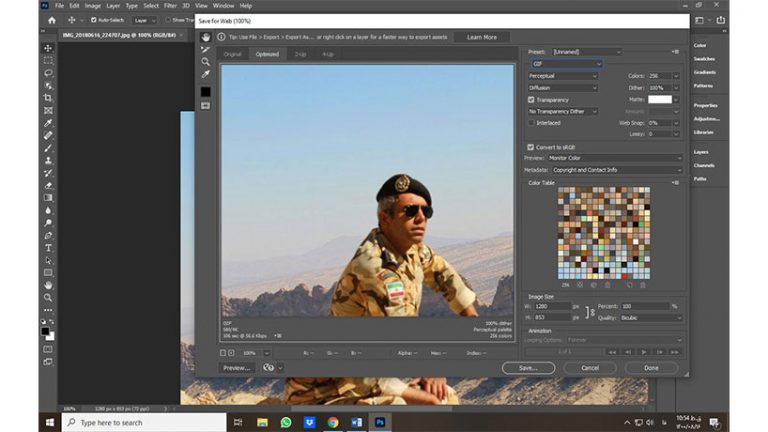The height and width of the screenshot is (432, 768).
Task: Click the Learn More button
Action: (x=481, y=37)
